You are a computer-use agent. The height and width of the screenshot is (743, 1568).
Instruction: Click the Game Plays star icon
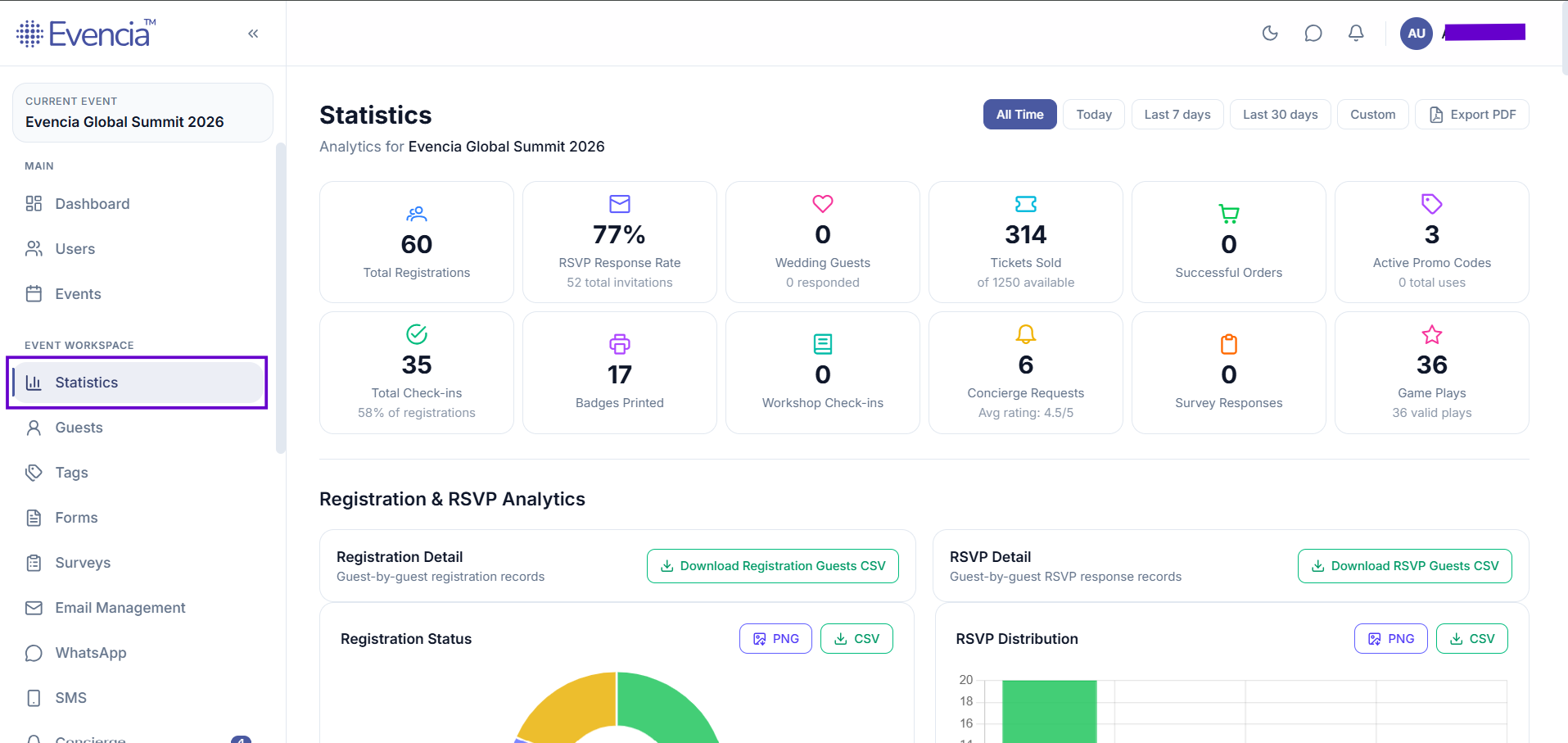(1432, 334)
